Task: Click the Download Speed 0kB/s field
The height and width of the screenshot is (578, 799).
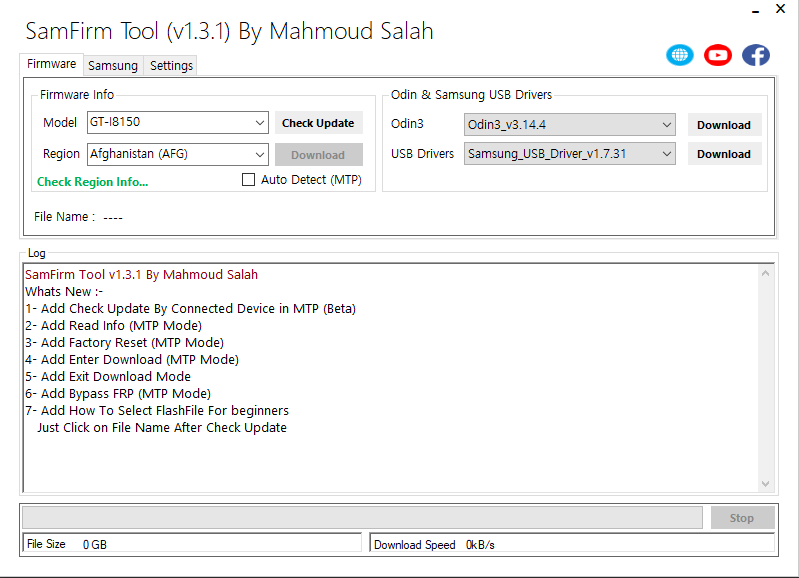Action: tap(572, 544)
